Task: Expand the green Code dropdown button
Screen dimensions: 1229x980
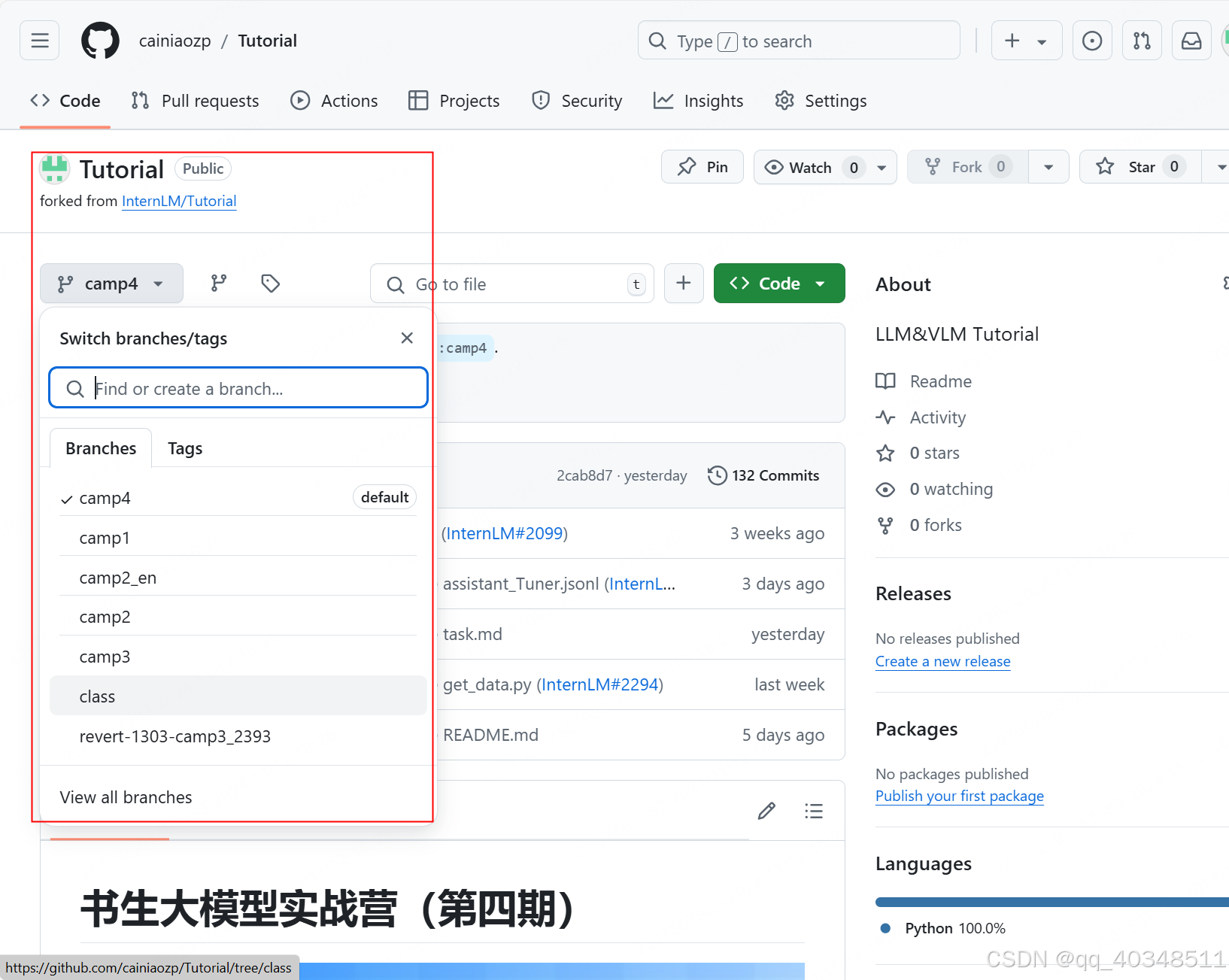Action: click(779, 284)
